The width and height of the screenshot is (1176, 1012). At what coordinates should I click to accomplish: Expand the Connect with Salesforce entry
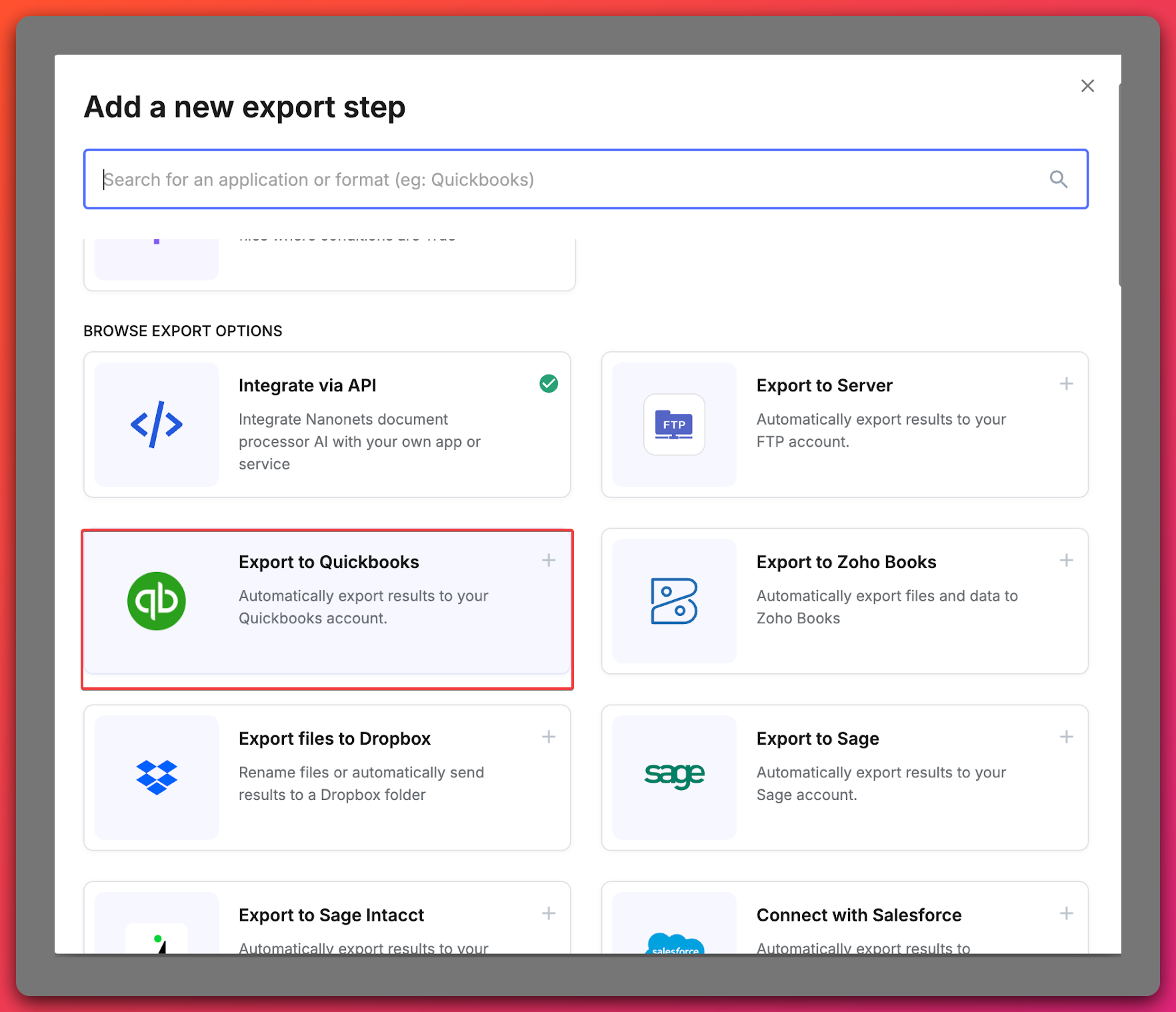coord(1066,913)
